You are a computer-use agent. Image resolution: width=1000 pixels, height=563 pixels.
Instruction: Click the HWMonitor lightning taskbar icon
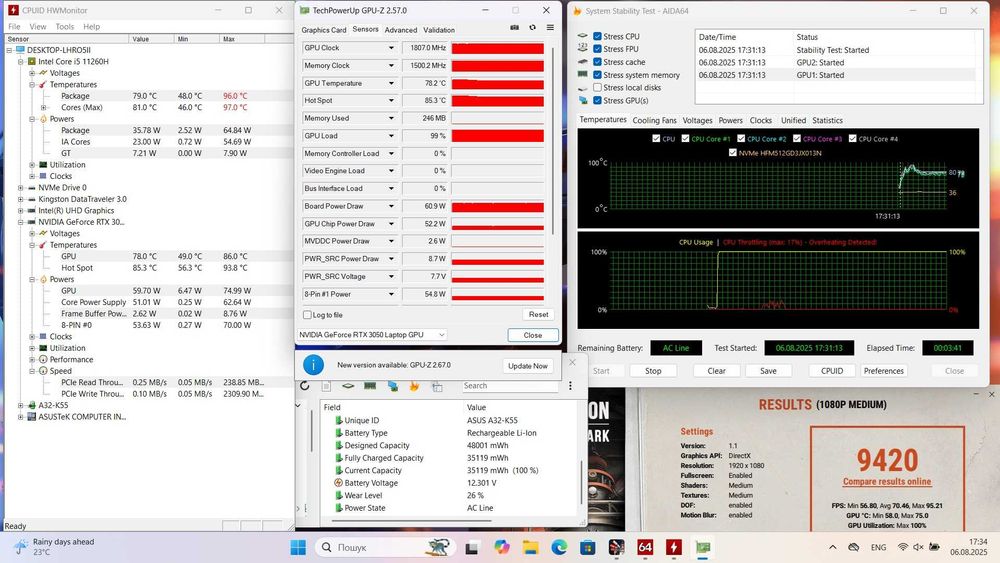[x=674, y=547]
